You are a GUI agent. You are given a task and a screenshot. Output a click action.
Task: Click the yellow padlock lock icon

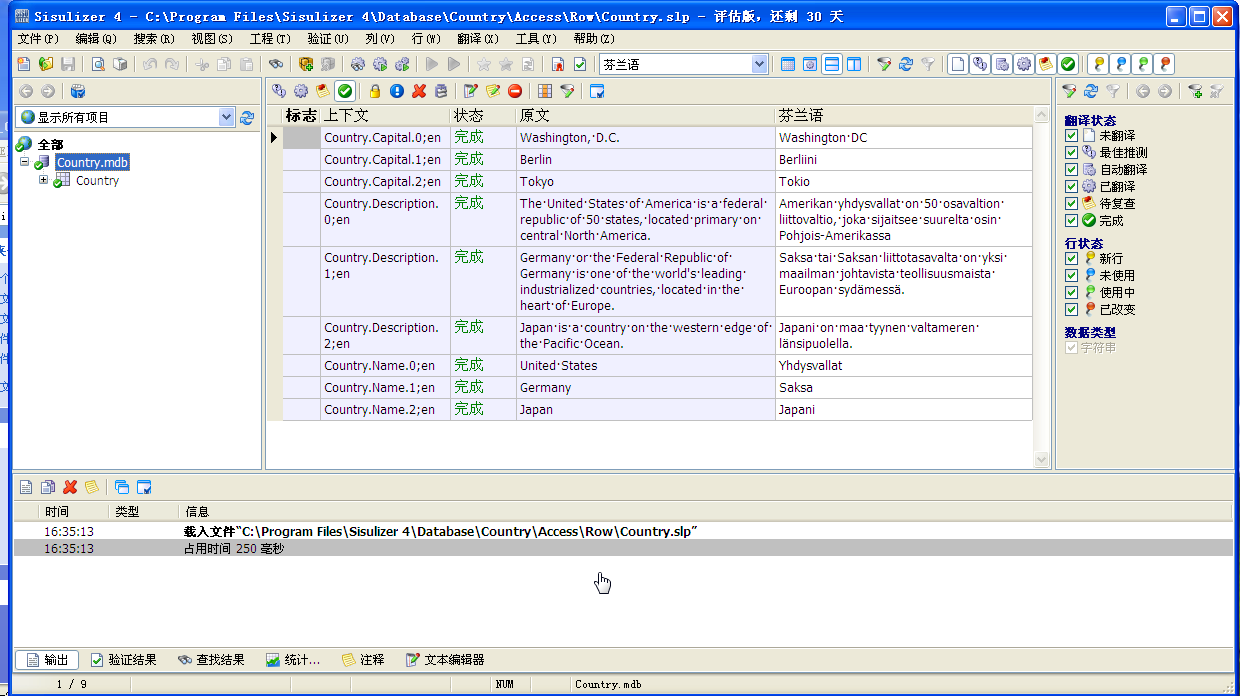tap(375, 91)
